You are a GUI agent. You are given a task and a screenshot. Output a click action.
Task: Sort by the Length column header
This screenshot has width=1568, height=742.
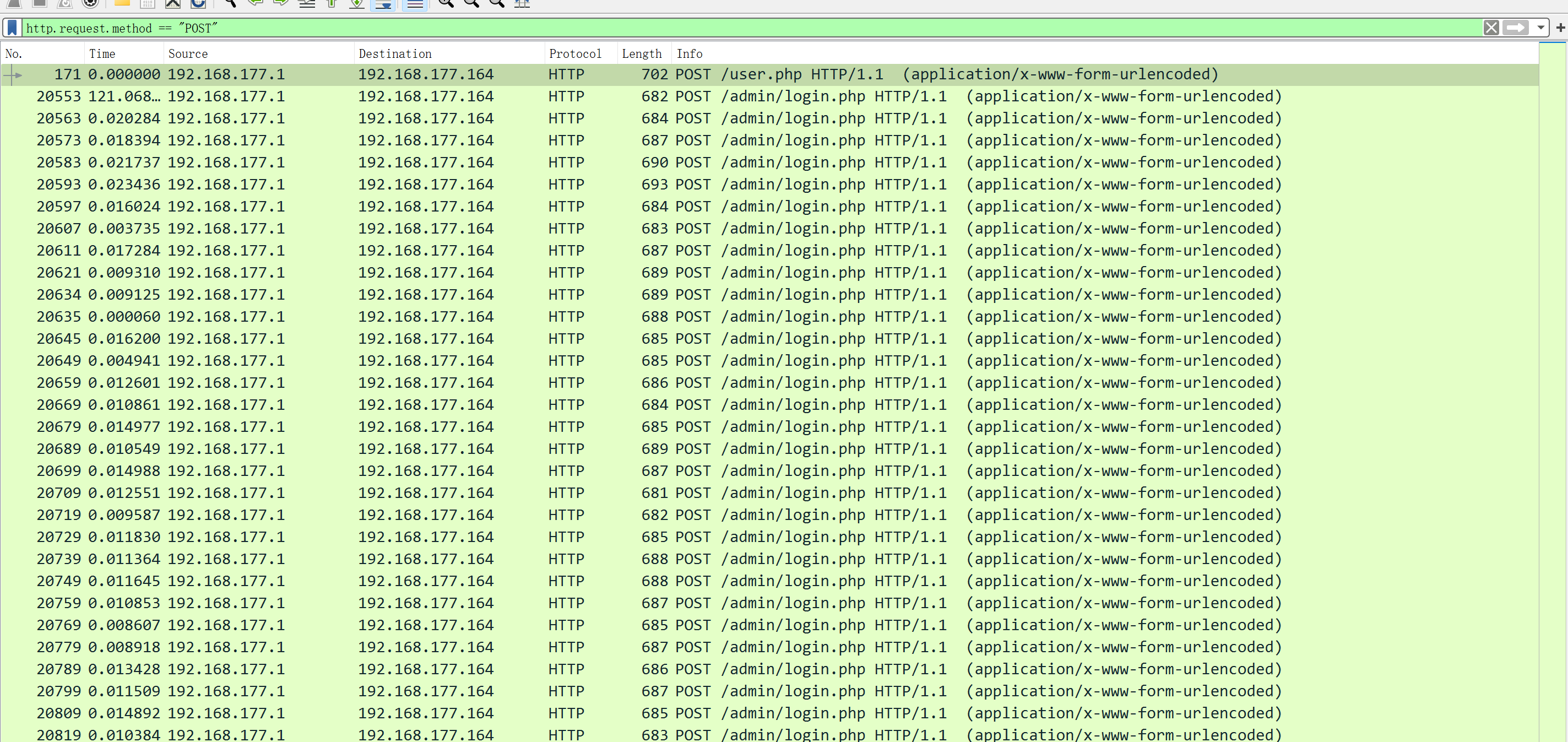[x=641, y=53]
